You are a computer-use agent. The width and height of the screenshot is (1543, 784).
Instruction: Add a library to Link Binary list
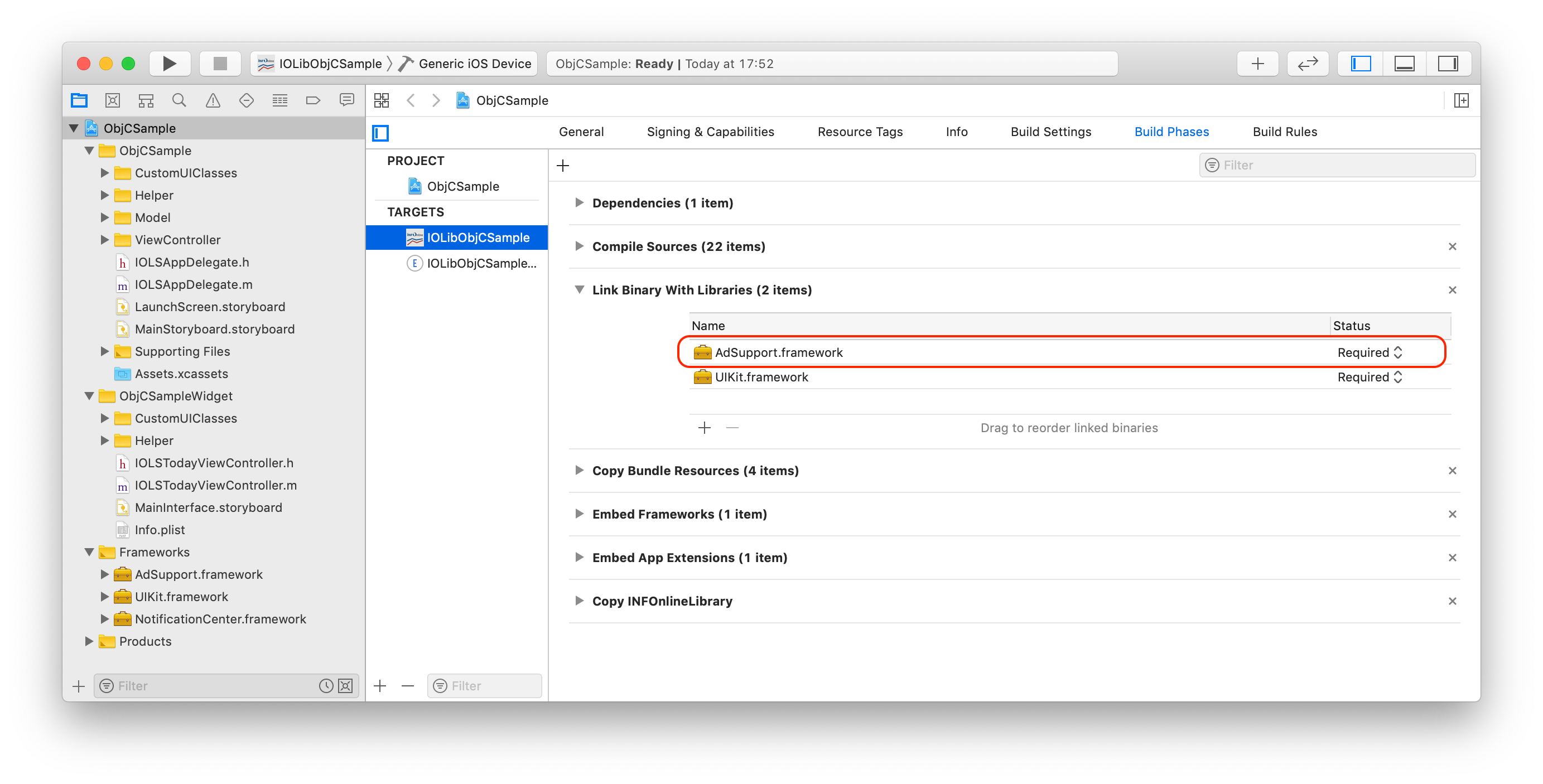coord(705,428)
